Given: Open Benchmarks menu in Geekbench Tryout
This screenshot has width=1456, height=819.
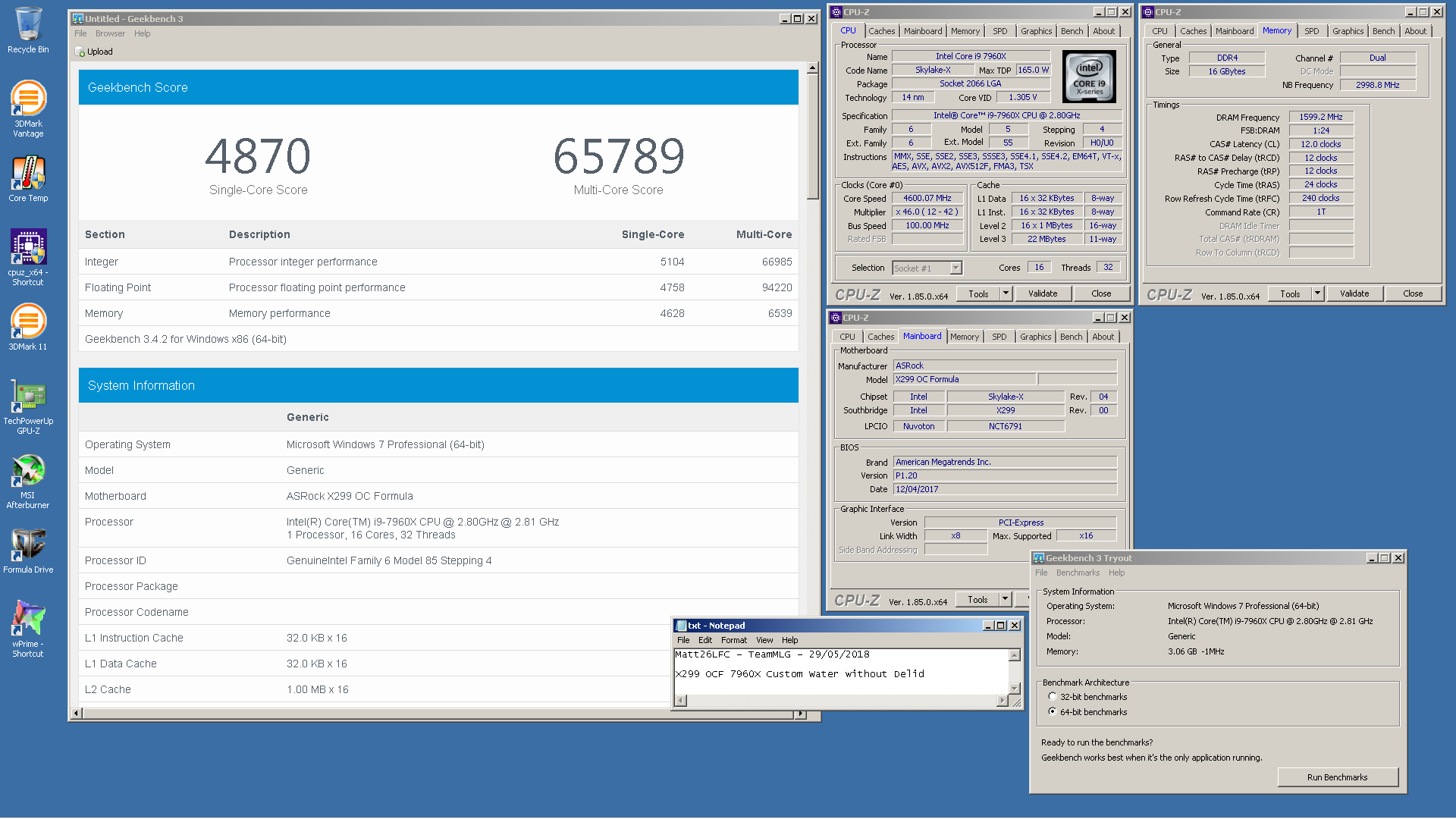Looking at the screenshot, I should (x=1078, y=573).
